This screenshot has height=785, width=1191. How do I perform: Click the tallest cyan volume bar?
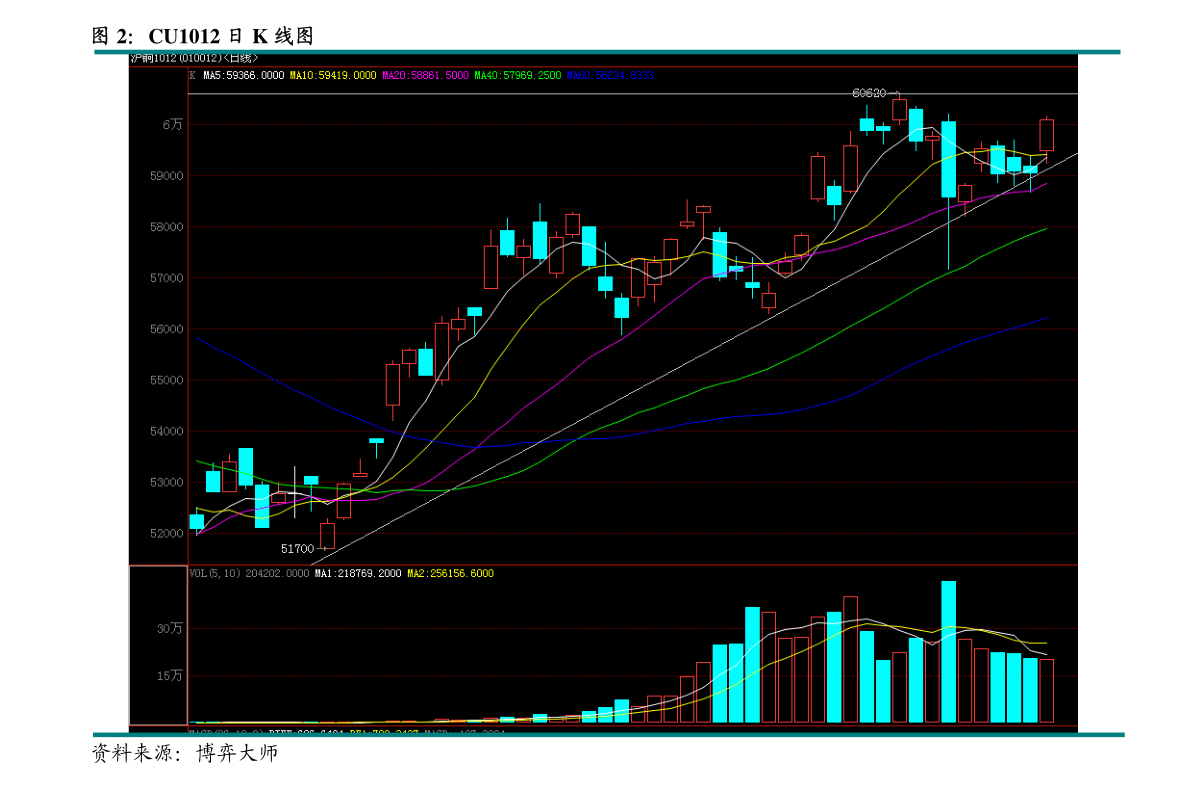click(x=949, y=651)
